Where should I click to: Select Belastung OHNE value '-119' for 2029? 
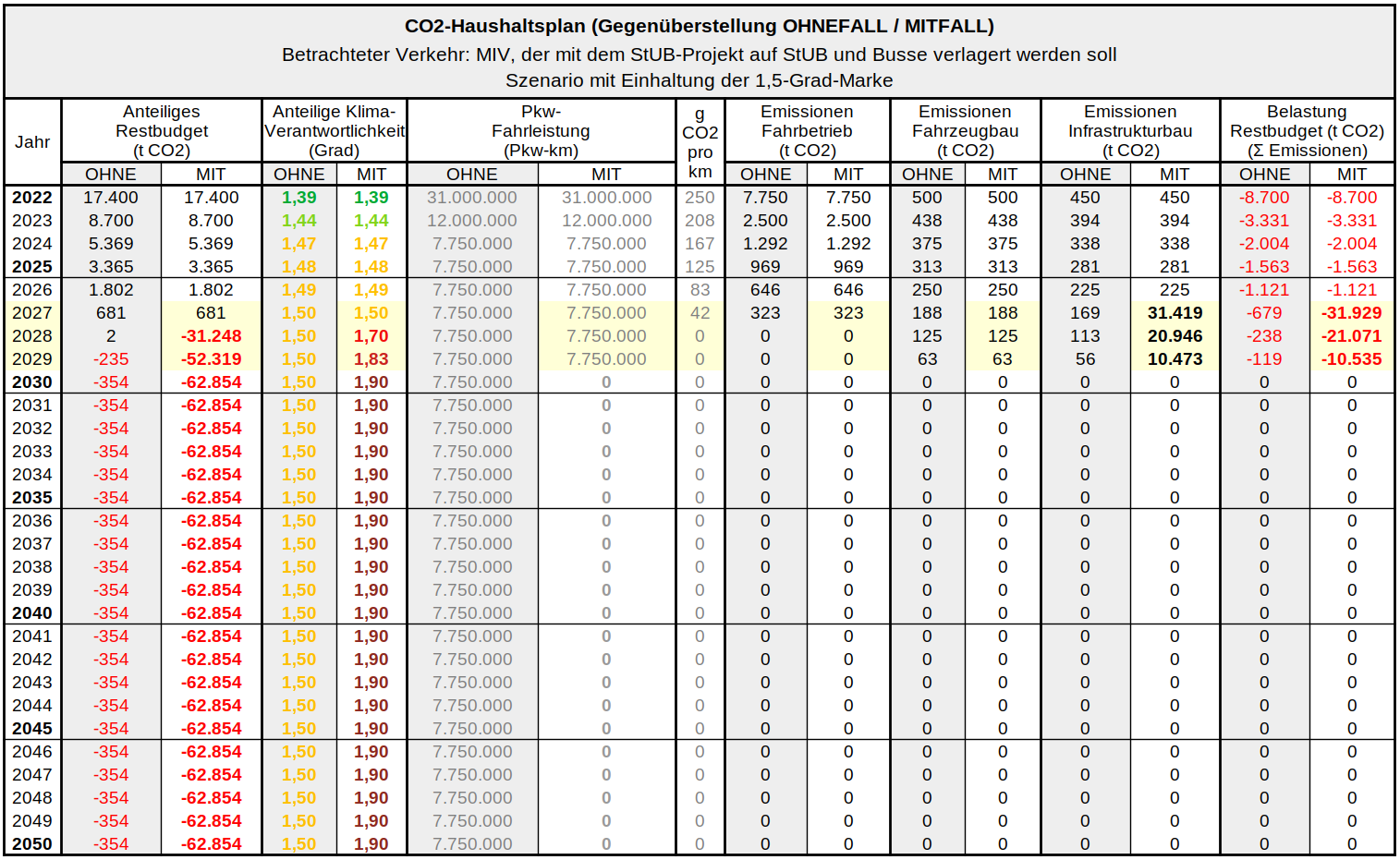click(1264, 359)
